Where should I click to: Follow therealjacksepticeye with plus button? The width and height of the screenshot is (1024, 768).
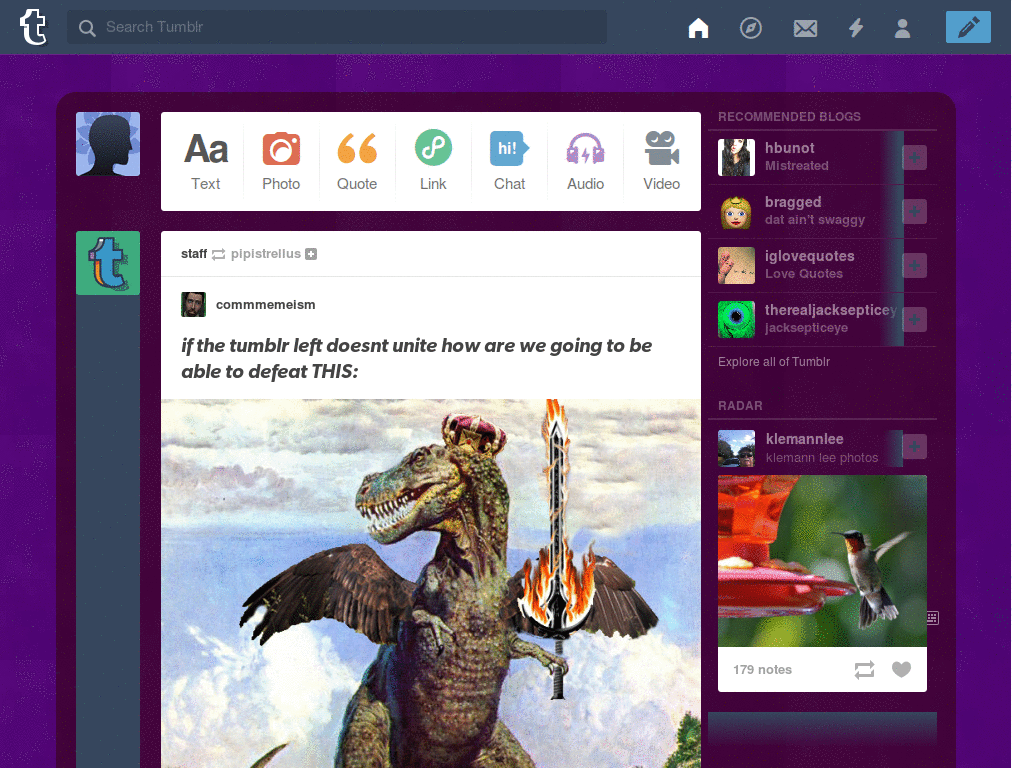[x=914, y=319]
